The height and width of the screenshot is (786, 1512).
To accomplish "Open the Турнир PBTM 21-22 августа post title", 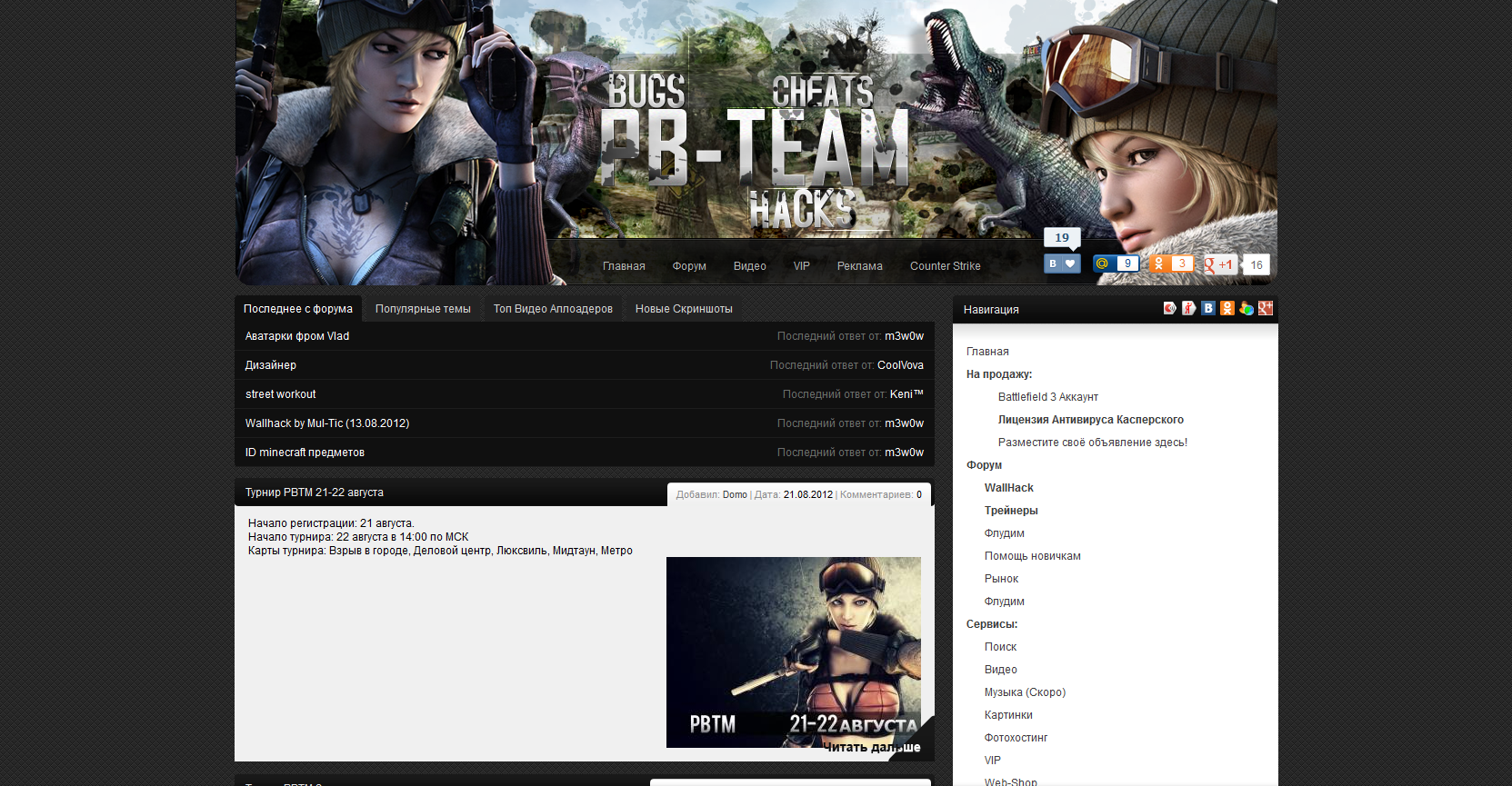I will (315, 492).
